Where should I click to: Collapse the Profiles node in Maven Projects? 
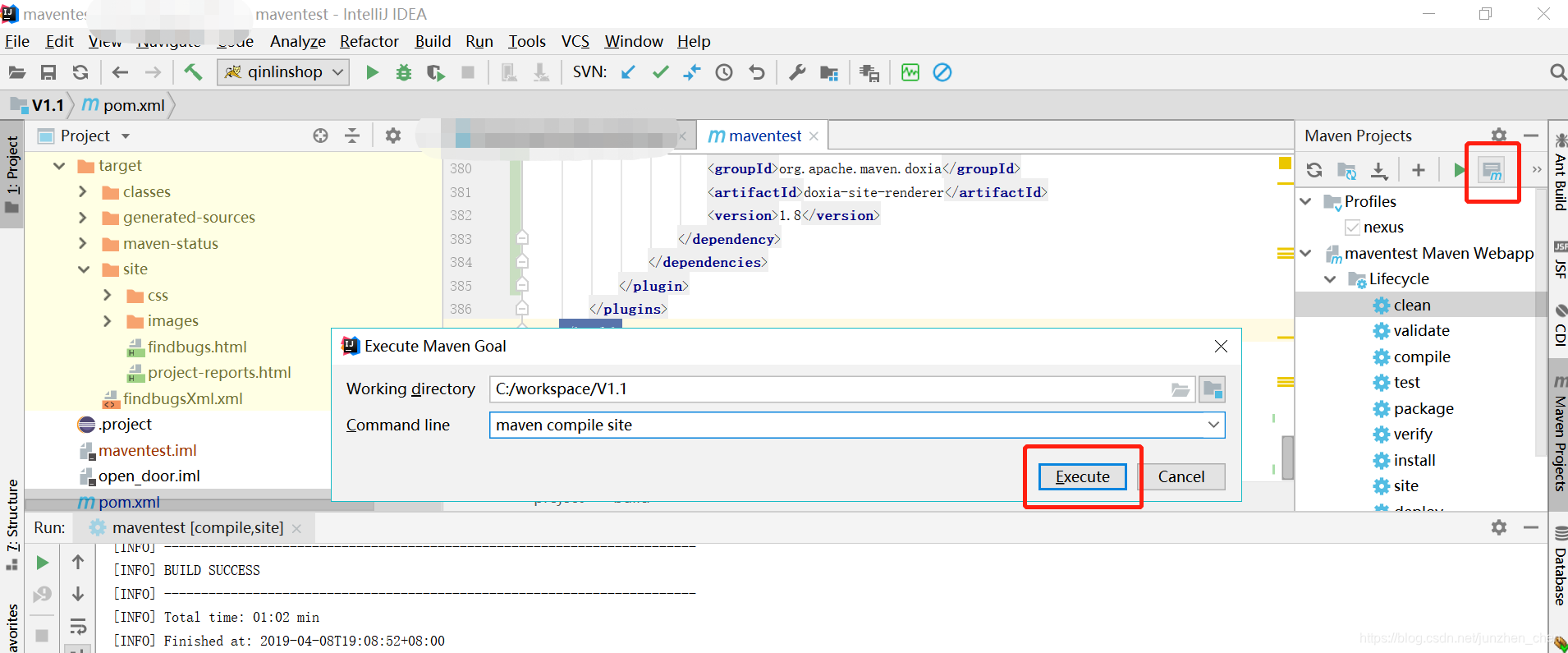pos(1306,201)
